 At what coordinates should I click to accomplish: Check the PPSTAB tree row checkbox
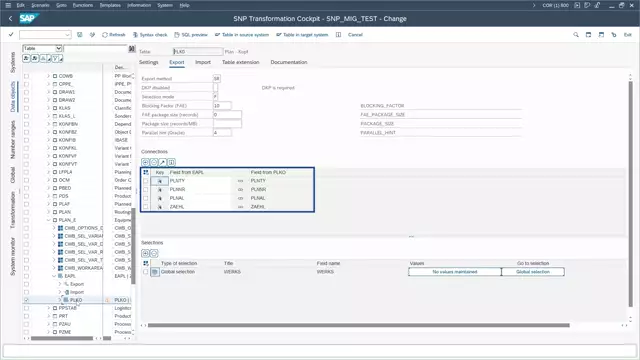click(x=27, y=308)
